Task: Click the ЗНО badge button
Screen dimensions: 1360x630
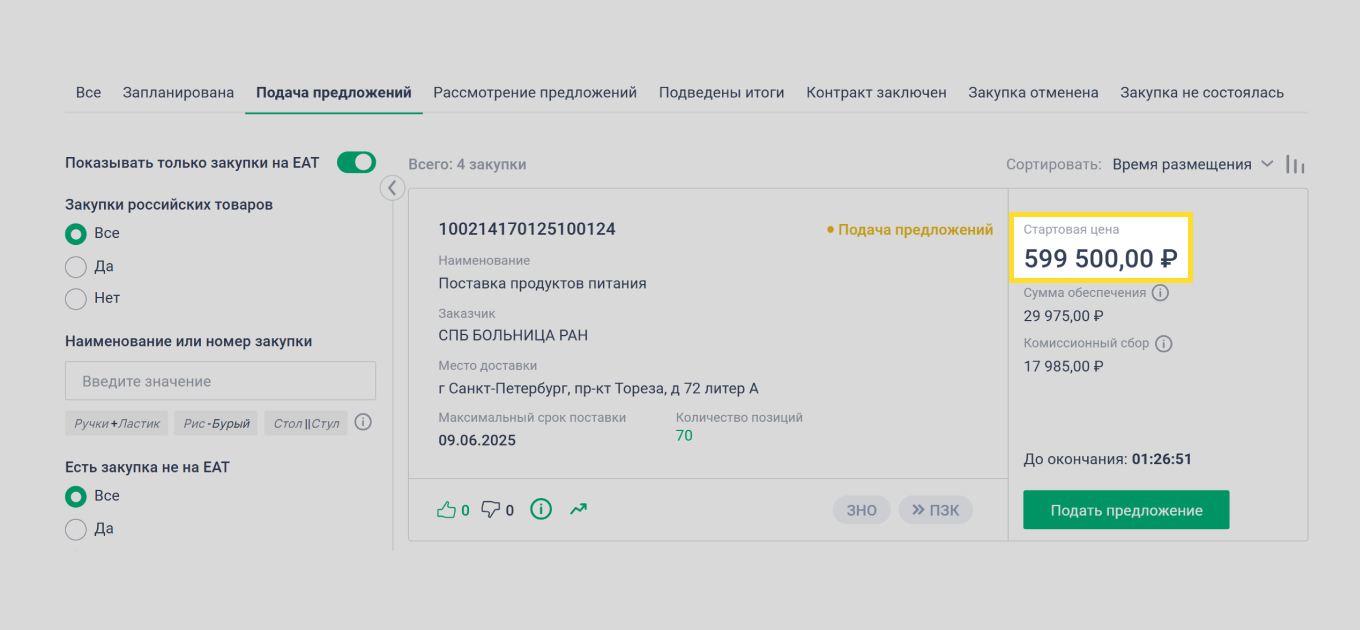Action: [x=862, y=510]
